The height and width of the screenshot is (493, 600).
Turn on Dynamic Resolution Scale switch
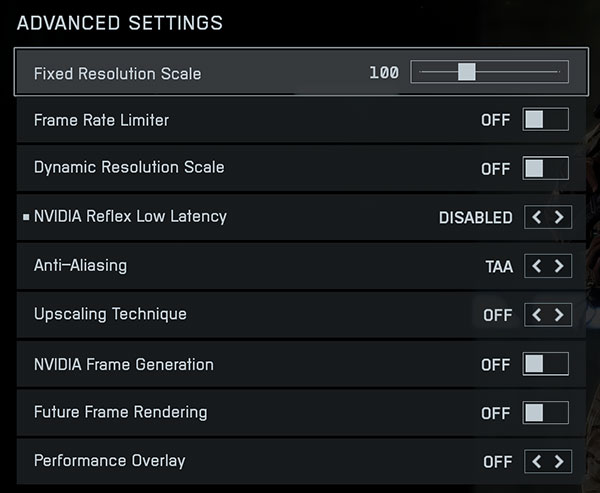point(546,168)
